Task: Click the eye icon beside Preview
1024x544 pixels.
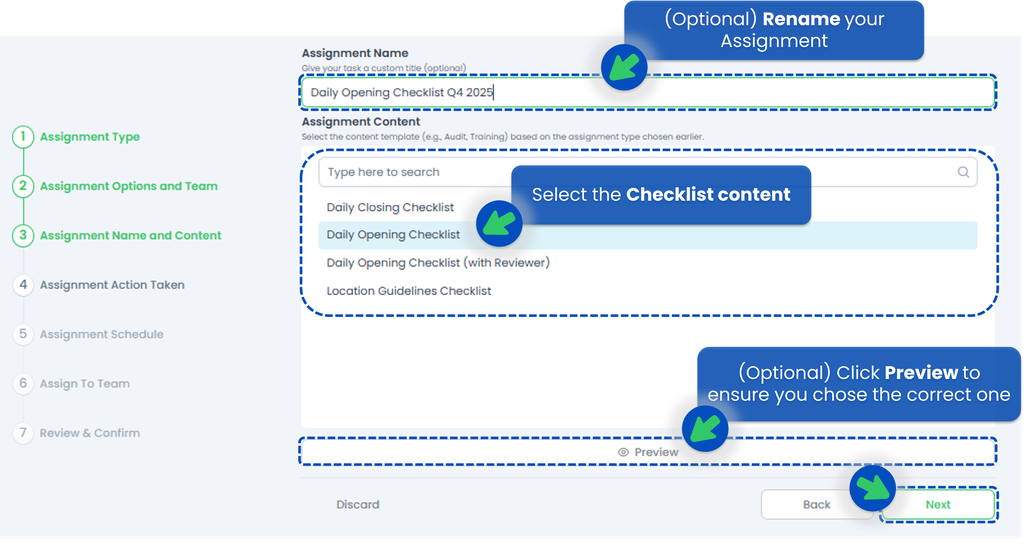Action: coord(623,452)
